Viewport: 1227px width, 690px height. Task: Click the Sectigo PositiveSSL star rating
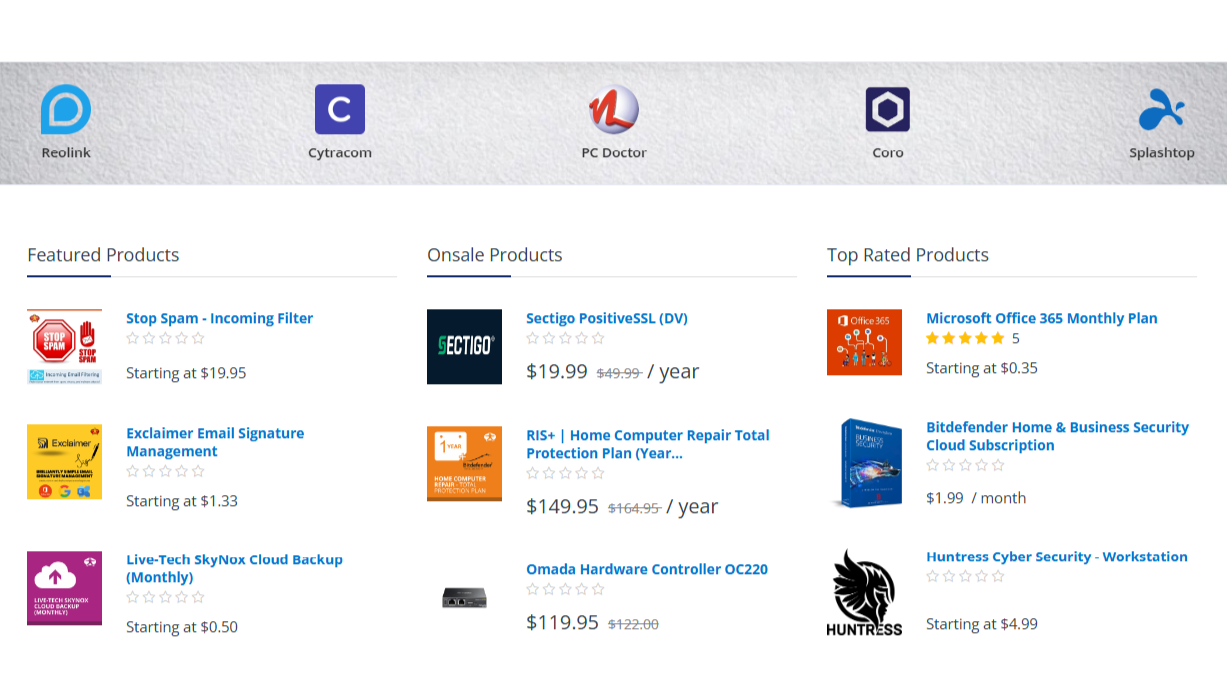[565, 339]
